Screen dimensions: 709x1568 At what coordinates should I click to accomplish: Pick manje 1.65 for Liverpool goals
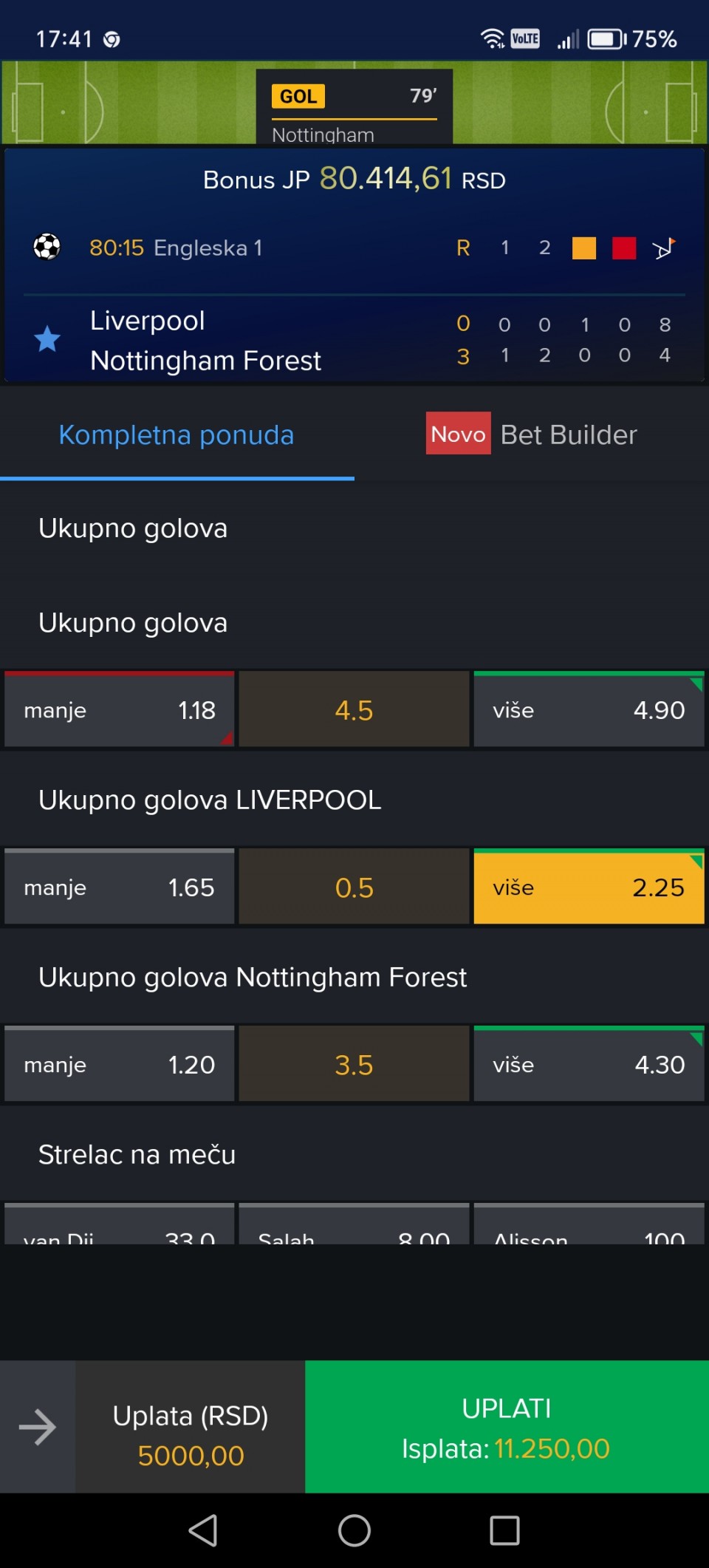pos(119,887)
